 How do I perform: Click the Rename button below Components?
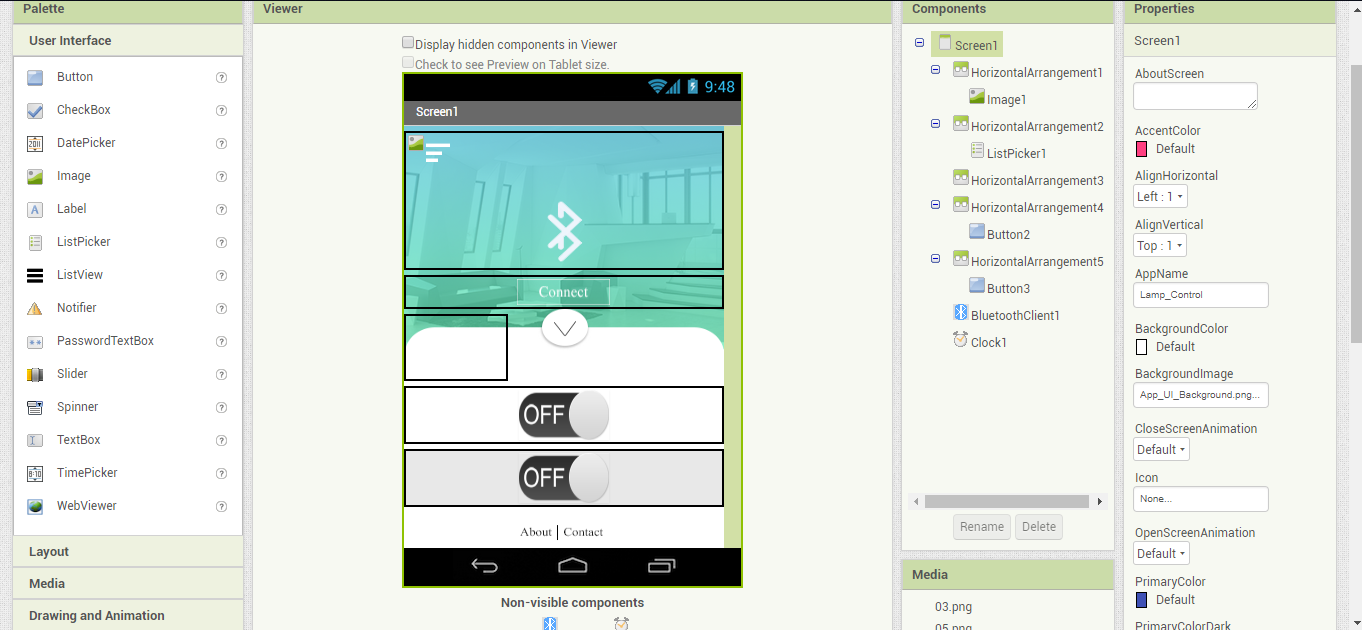click(981, 526)
